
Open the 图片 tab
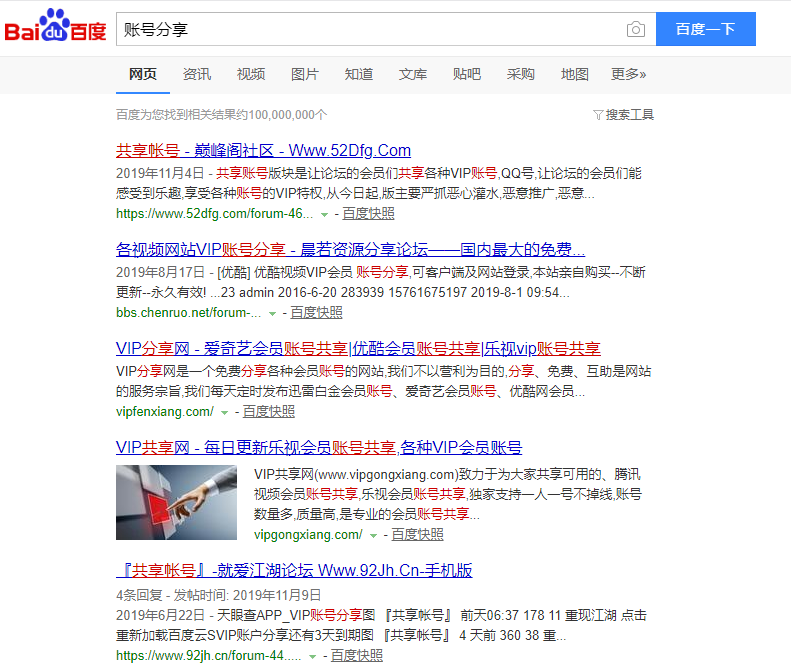(305, 74)
